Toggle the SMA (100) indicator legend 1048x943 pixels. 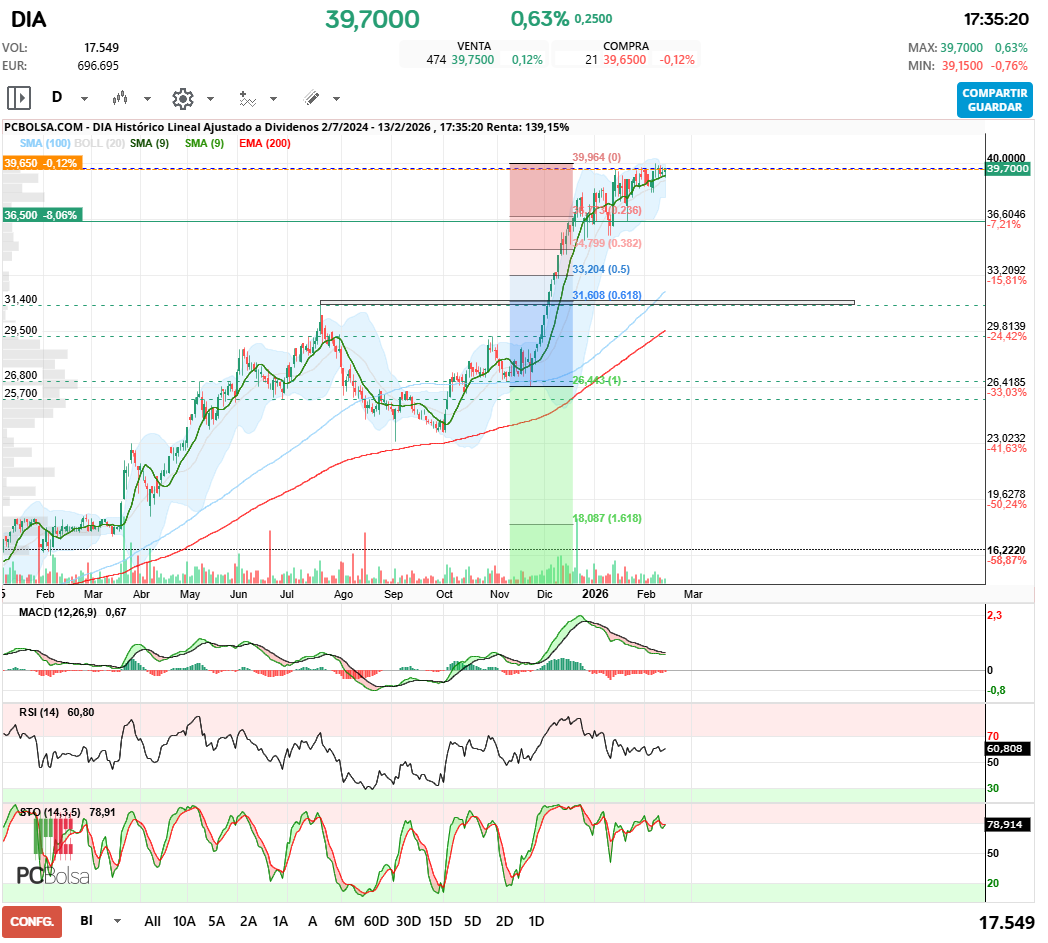[45, 144]
